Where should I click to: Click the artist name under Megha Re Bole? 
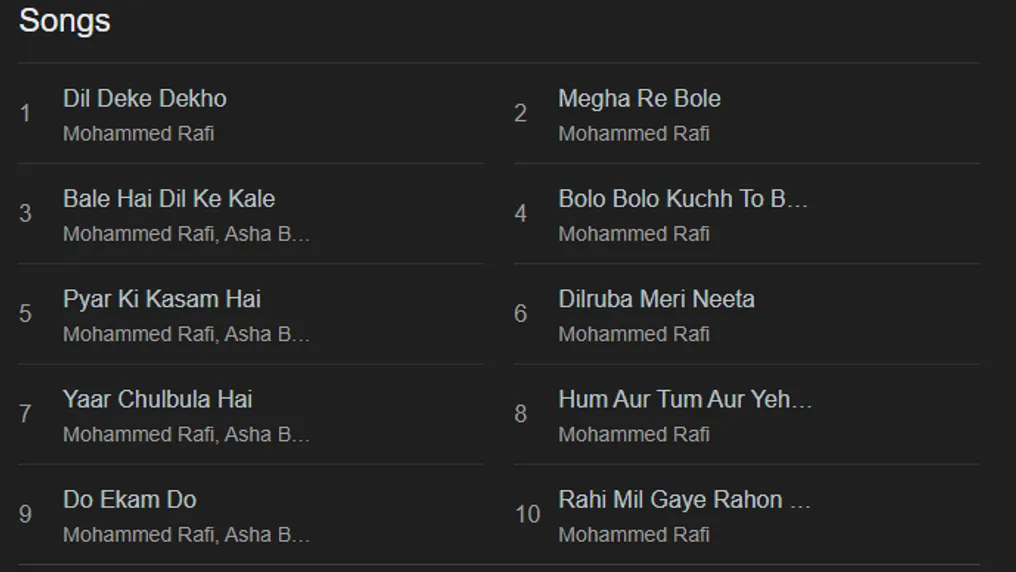[634, 134]
